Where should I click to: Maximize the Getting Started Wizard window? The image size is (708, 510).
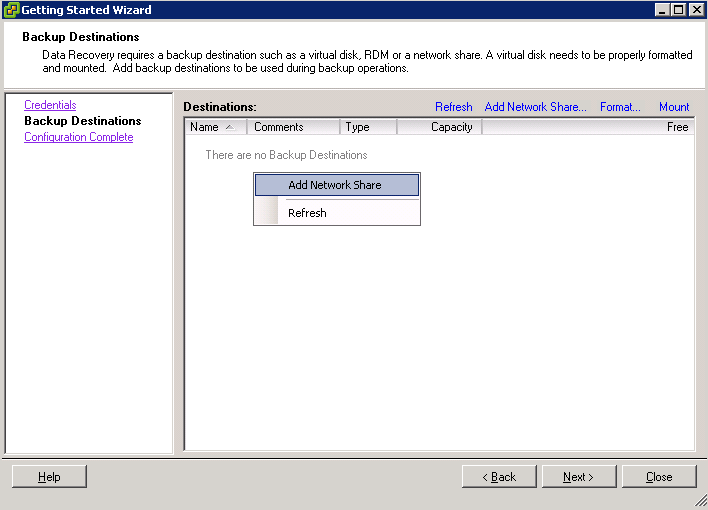(679, 9)
